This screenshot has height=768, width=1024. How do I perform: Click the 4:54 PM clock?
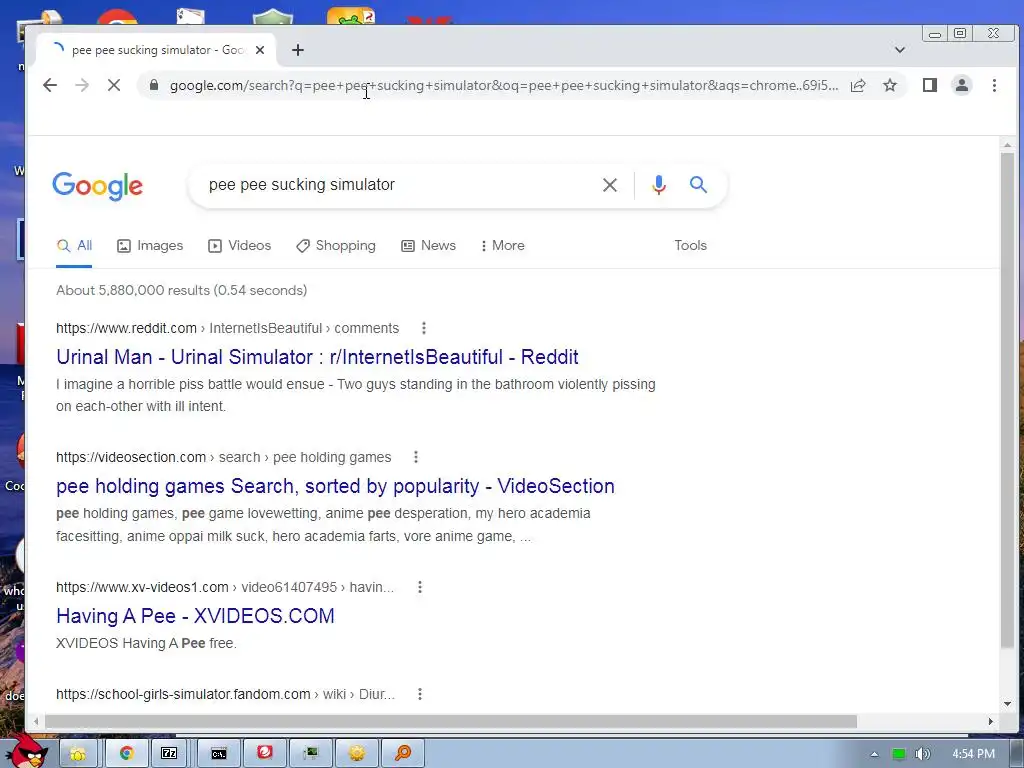(974, 754)
